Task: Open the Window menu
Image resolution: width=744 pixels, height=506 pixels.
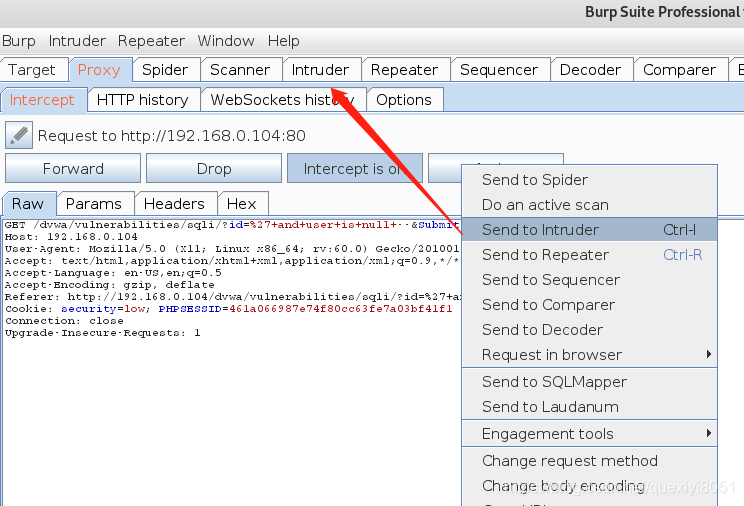Action: [226, 41]
